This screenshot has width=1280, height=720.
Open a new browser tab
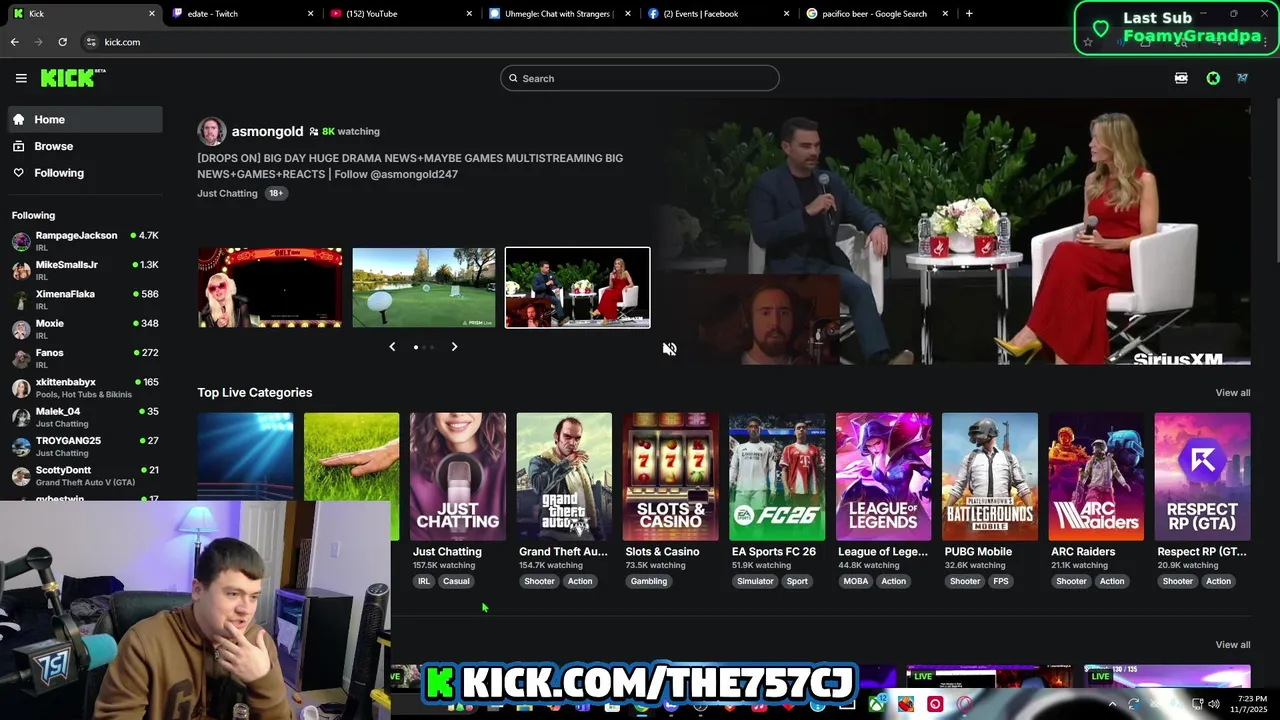pos(969,14)
